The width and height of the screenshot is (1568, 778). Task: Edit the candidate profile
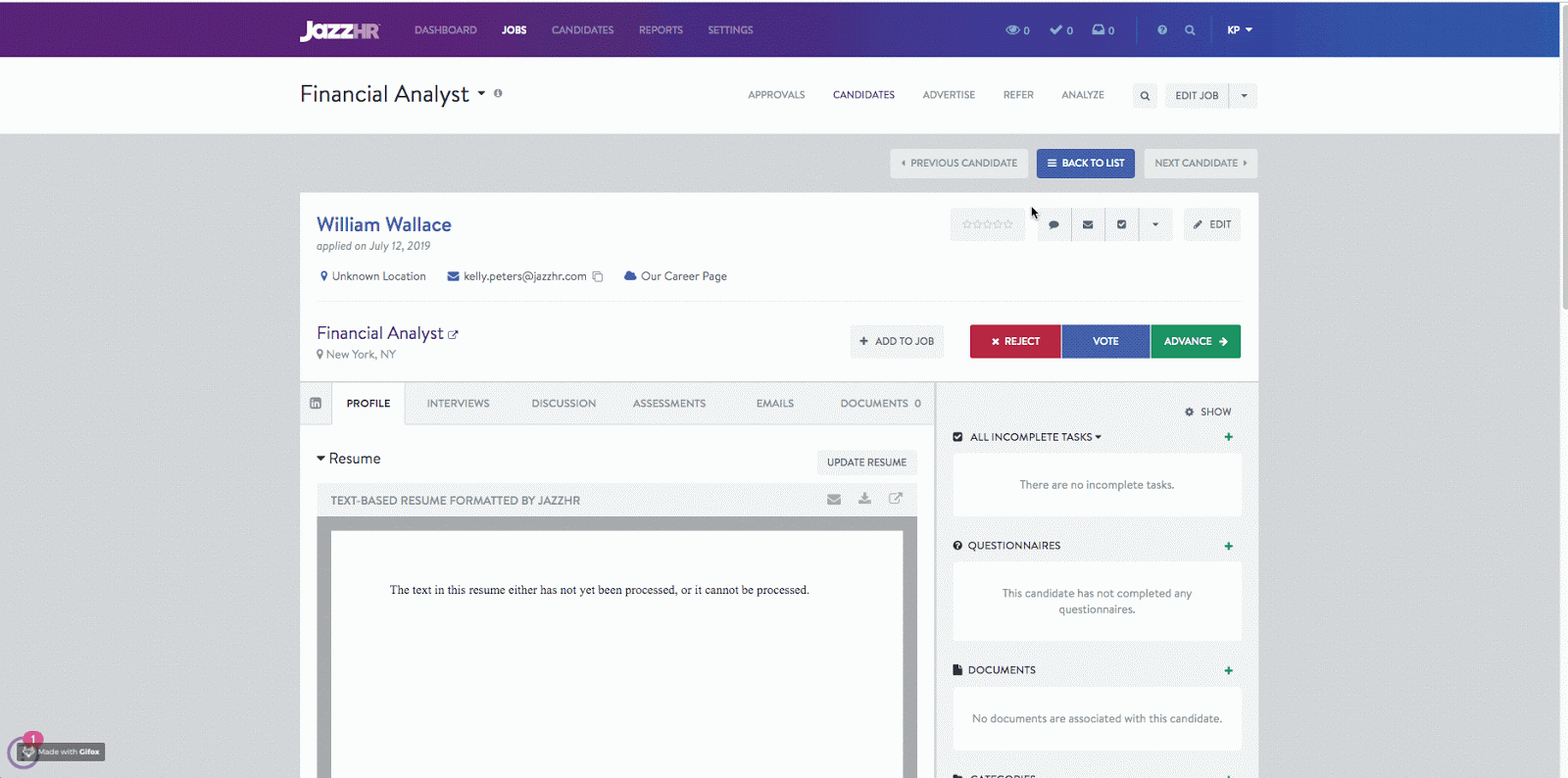[x=1212, y=224]
